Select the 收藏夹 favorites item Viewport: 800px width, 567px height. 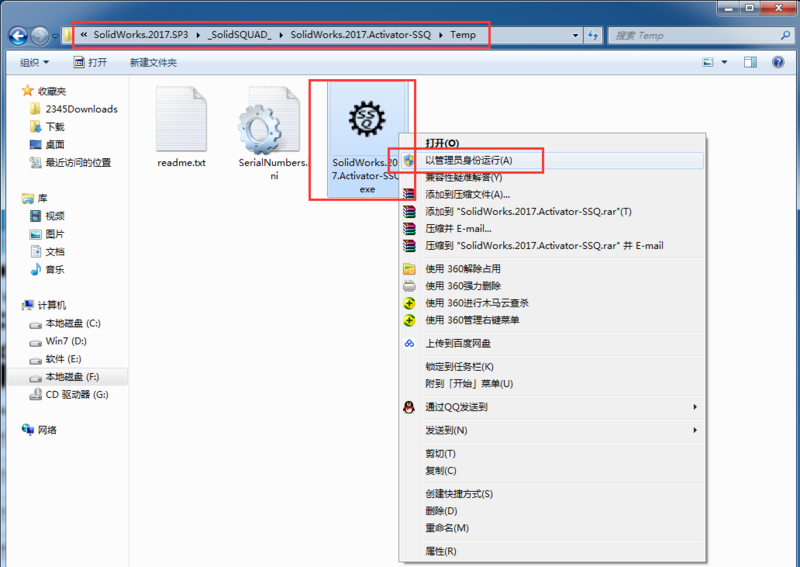(44, 91)
